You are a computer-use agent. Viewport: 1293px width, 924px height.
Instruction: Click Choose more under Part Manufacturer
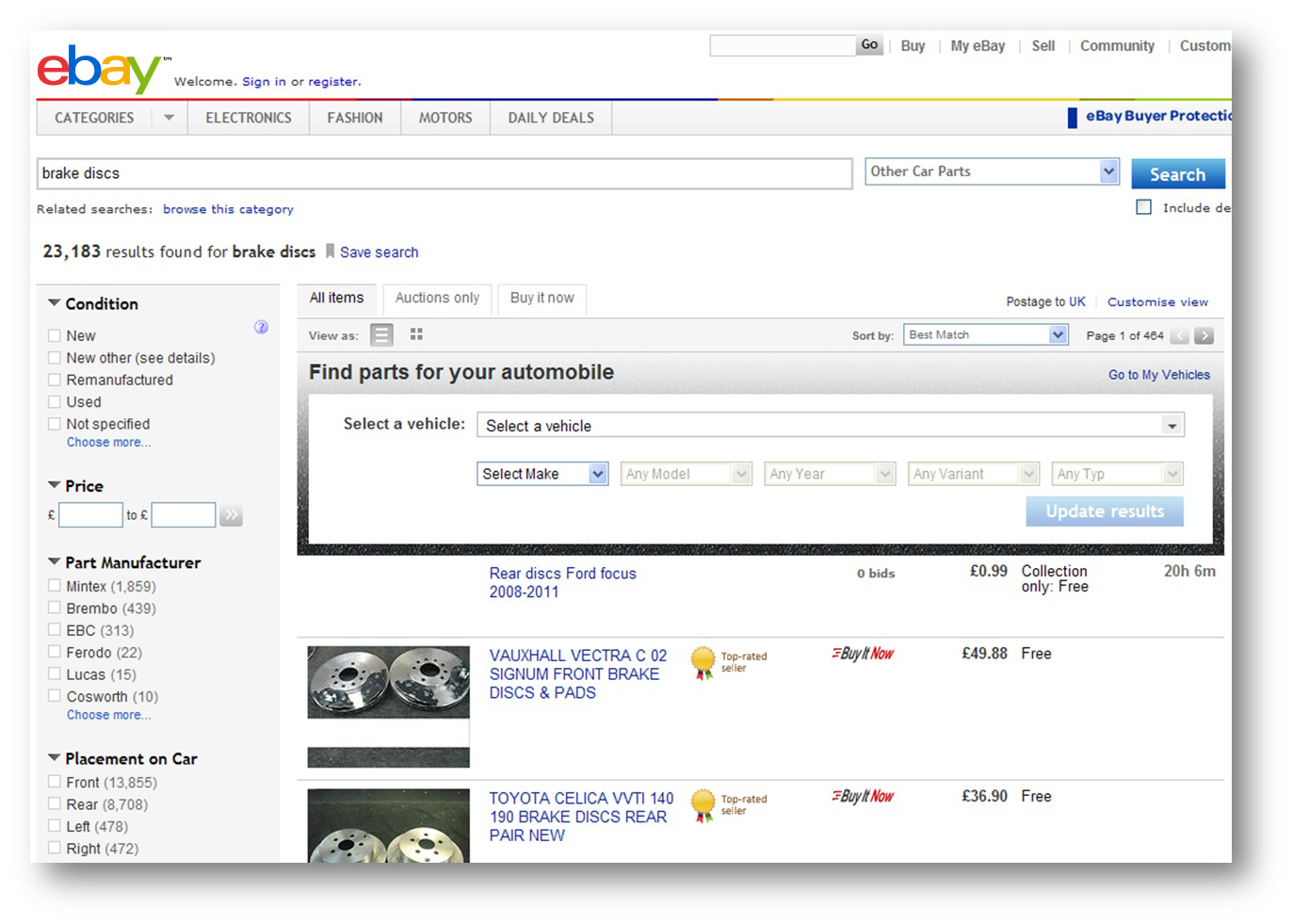[x=108, y=716]
